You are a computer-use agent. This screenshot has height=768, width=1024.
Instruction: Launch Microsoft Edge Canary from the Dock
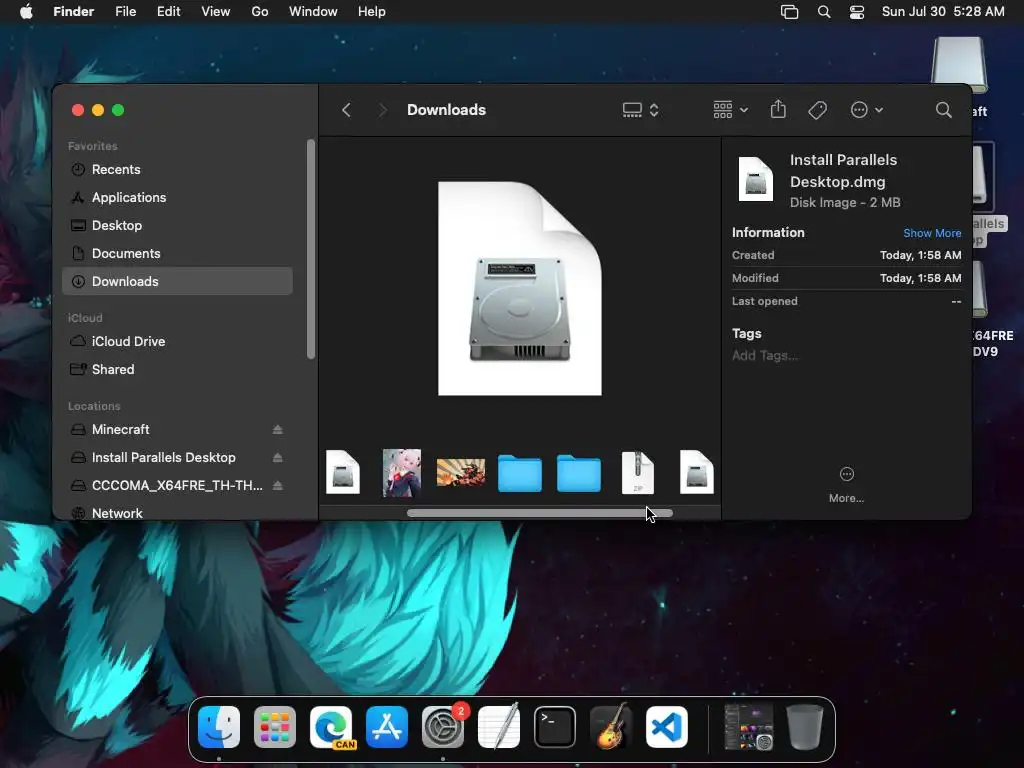point(331,727)
